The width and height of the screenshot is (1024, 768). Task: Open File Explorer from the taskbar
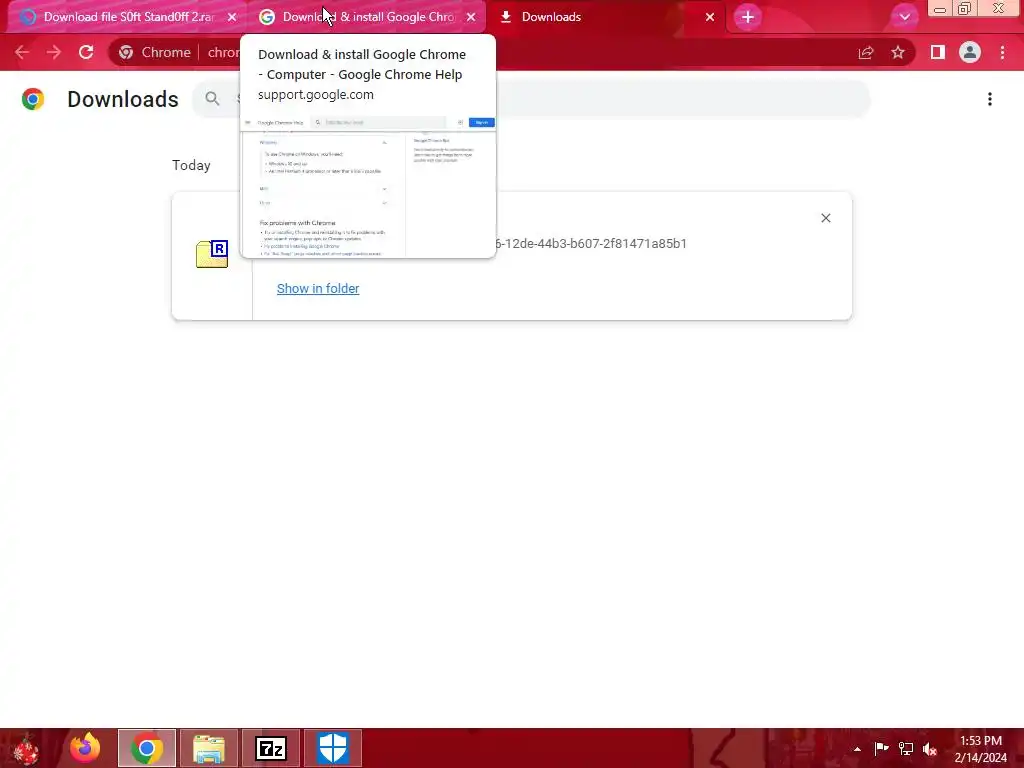209,748
